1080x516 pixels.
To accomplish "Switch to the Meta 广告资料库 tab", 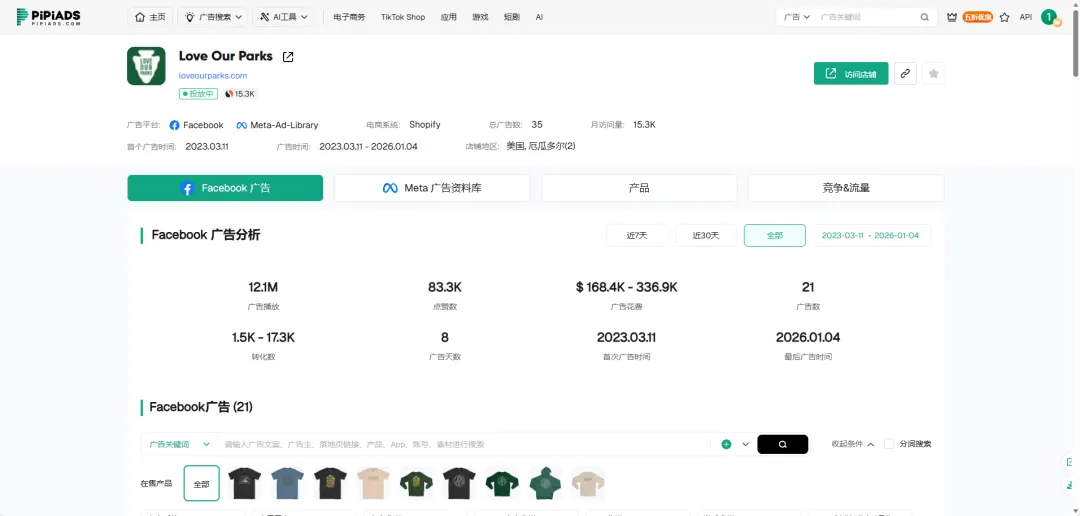I will coord(432,188).
